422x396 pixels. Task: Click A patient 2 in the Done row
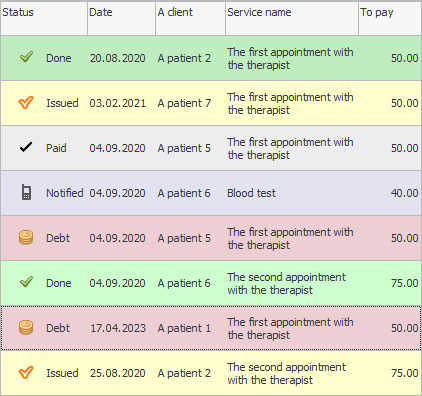click(184, 58)
